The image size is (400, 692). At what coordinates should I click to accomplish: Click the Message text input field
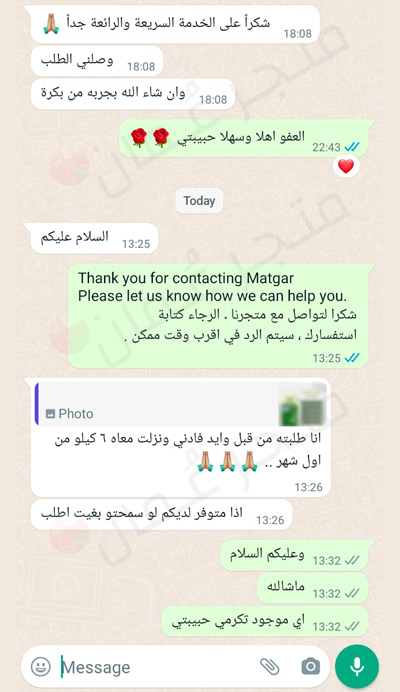pos(159,667)
